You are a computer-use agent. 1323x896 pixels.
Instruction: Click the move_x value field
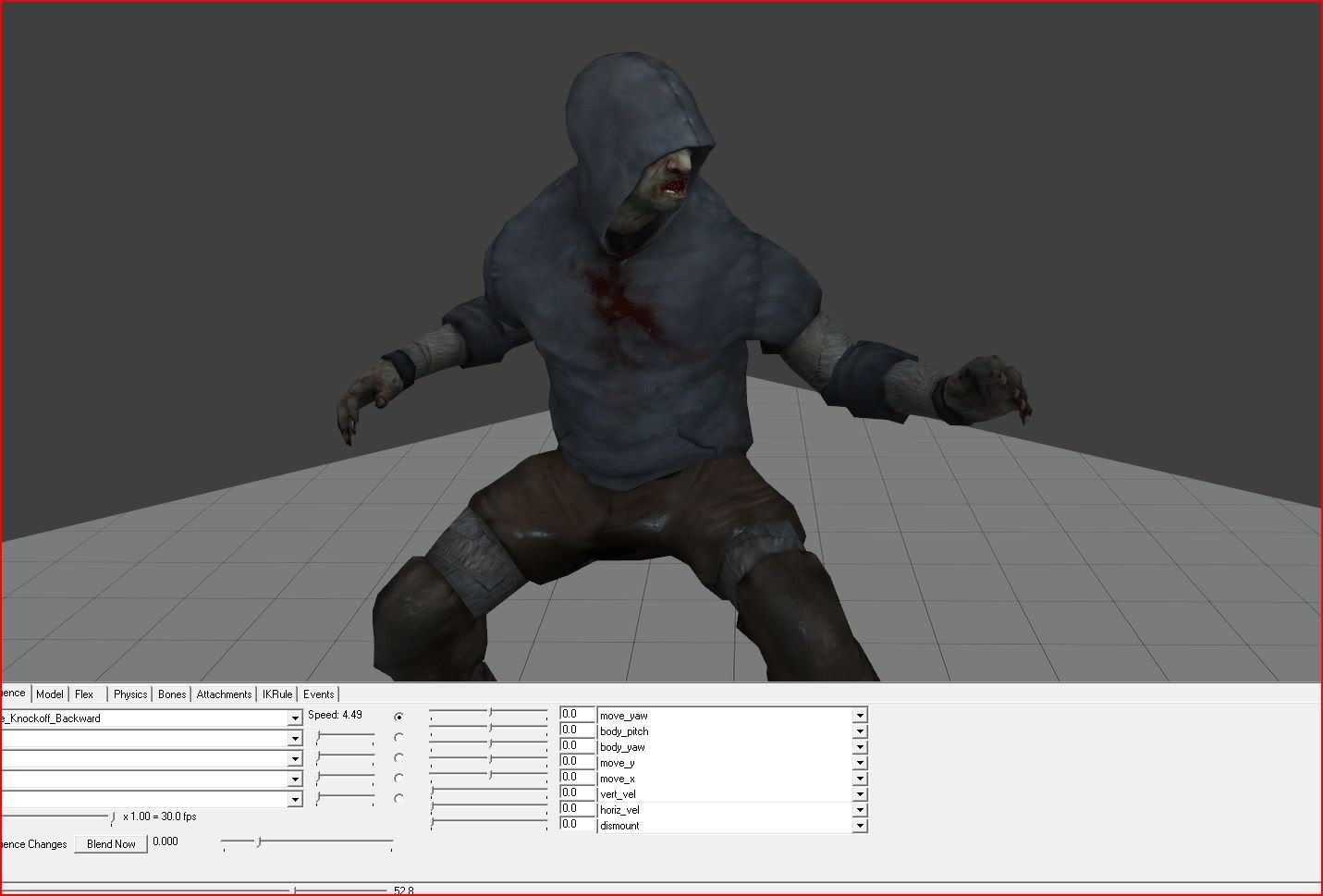(x=577, y=778)
